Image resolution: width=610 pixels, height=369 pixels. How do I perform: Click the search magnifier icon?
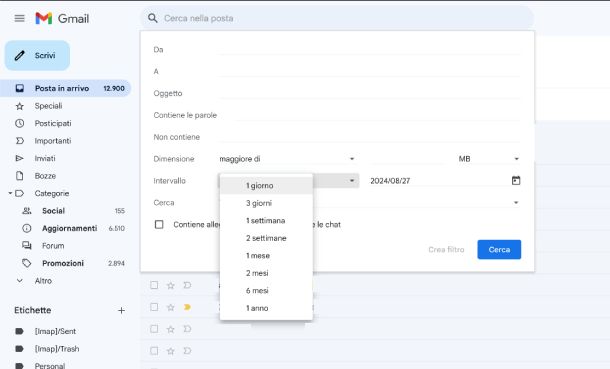click(x=153, y=18)
